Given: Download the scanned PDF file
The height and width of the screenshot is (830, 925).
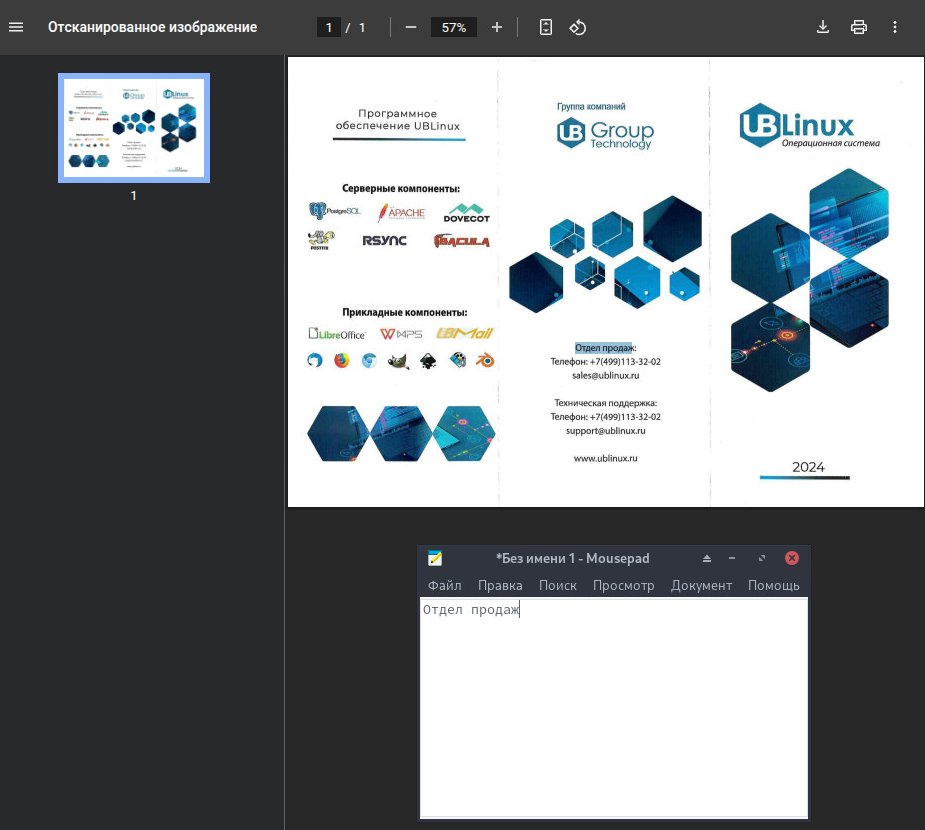Looking at the screenshot, I should (x=823, y=27).
